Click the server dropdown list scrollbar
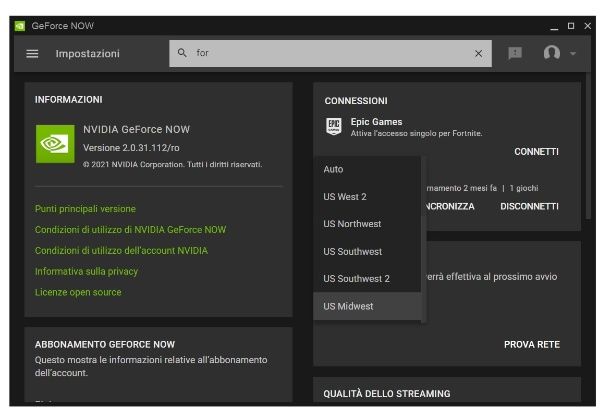 click(424, 239)
